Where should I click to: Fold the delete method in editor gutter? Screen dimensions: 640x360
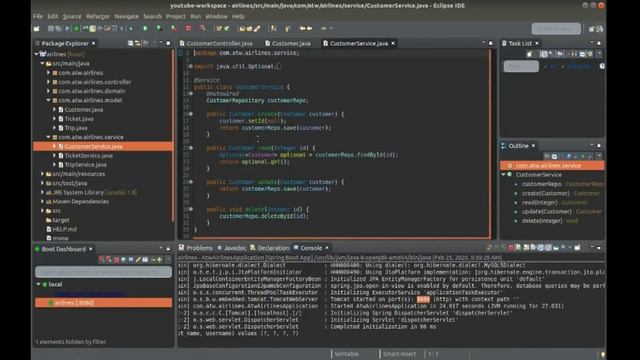191,209
